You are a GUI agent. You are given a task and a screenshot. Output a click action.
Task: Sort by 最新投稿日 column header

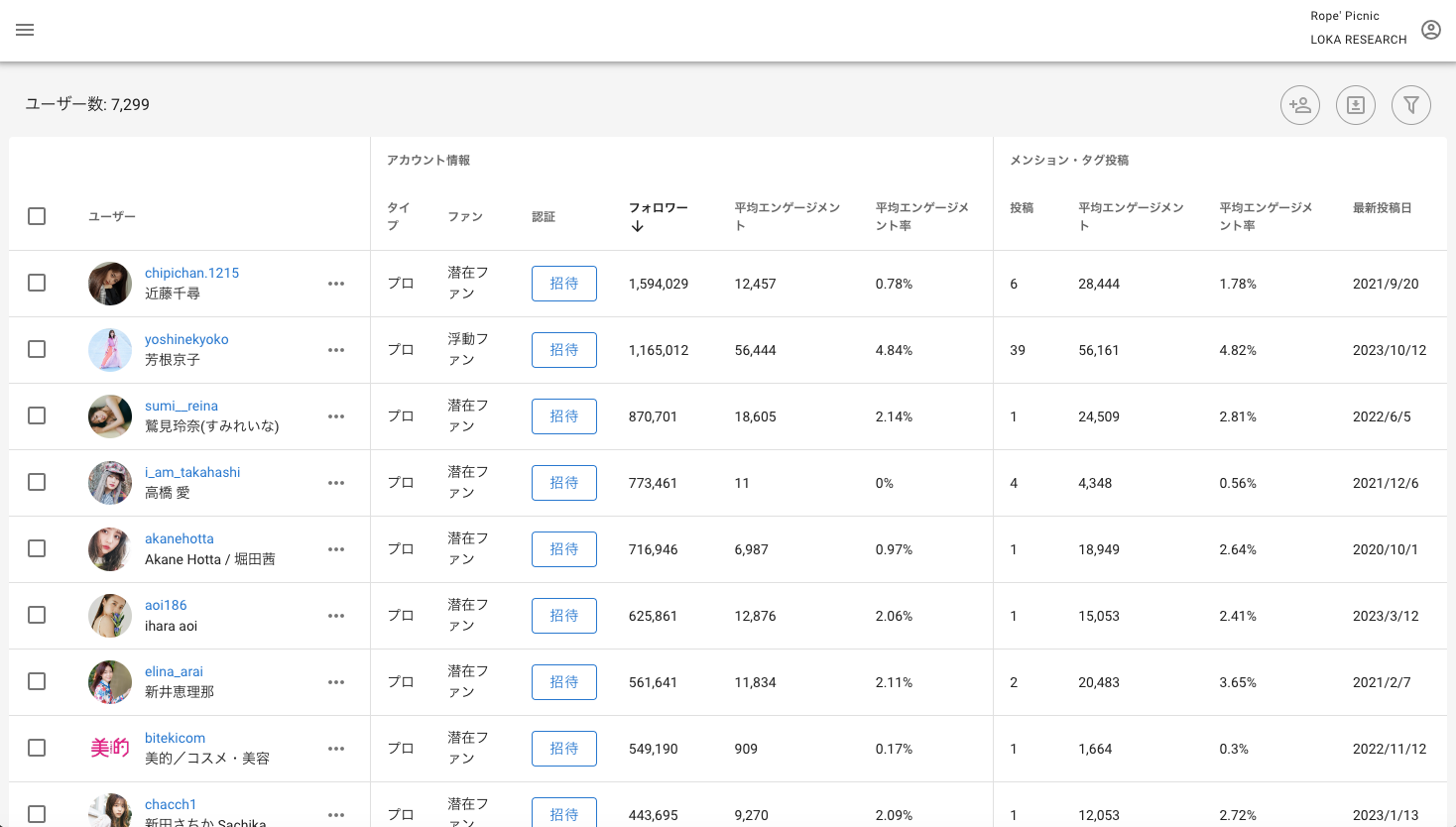click(x=1382, y=208)
